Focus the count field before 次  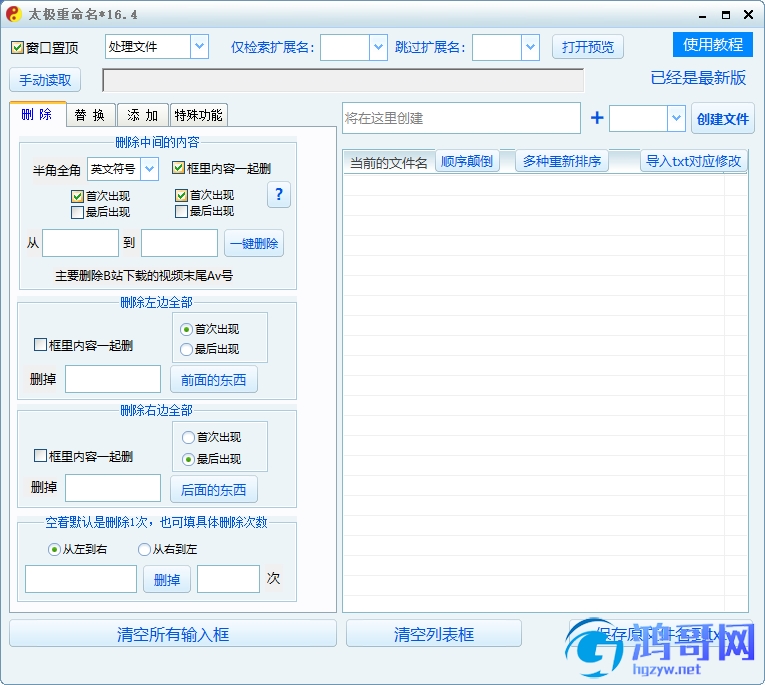(228, 579)
